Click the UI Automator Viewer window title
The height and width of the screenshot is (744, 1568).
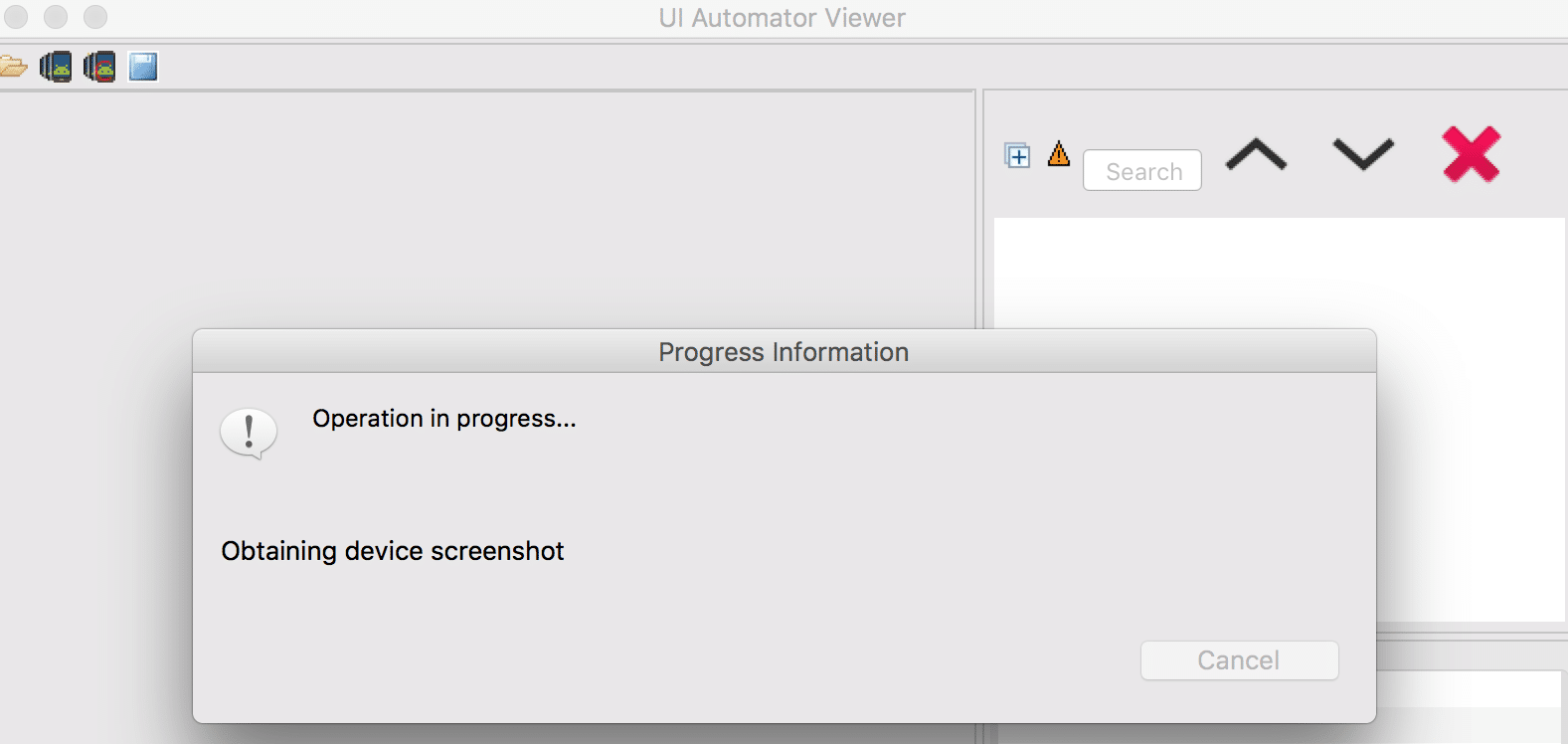[783, 18]
